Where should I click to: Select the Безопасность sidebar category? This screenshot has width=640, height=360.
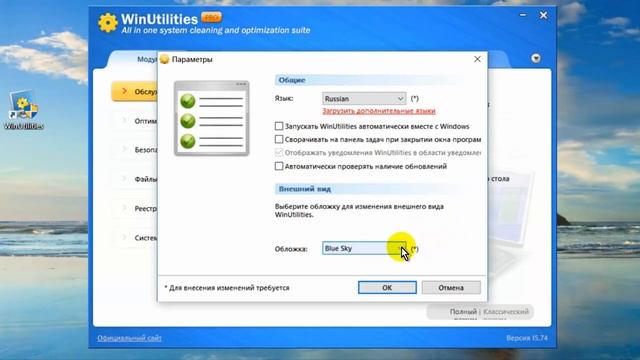[135, 150]
